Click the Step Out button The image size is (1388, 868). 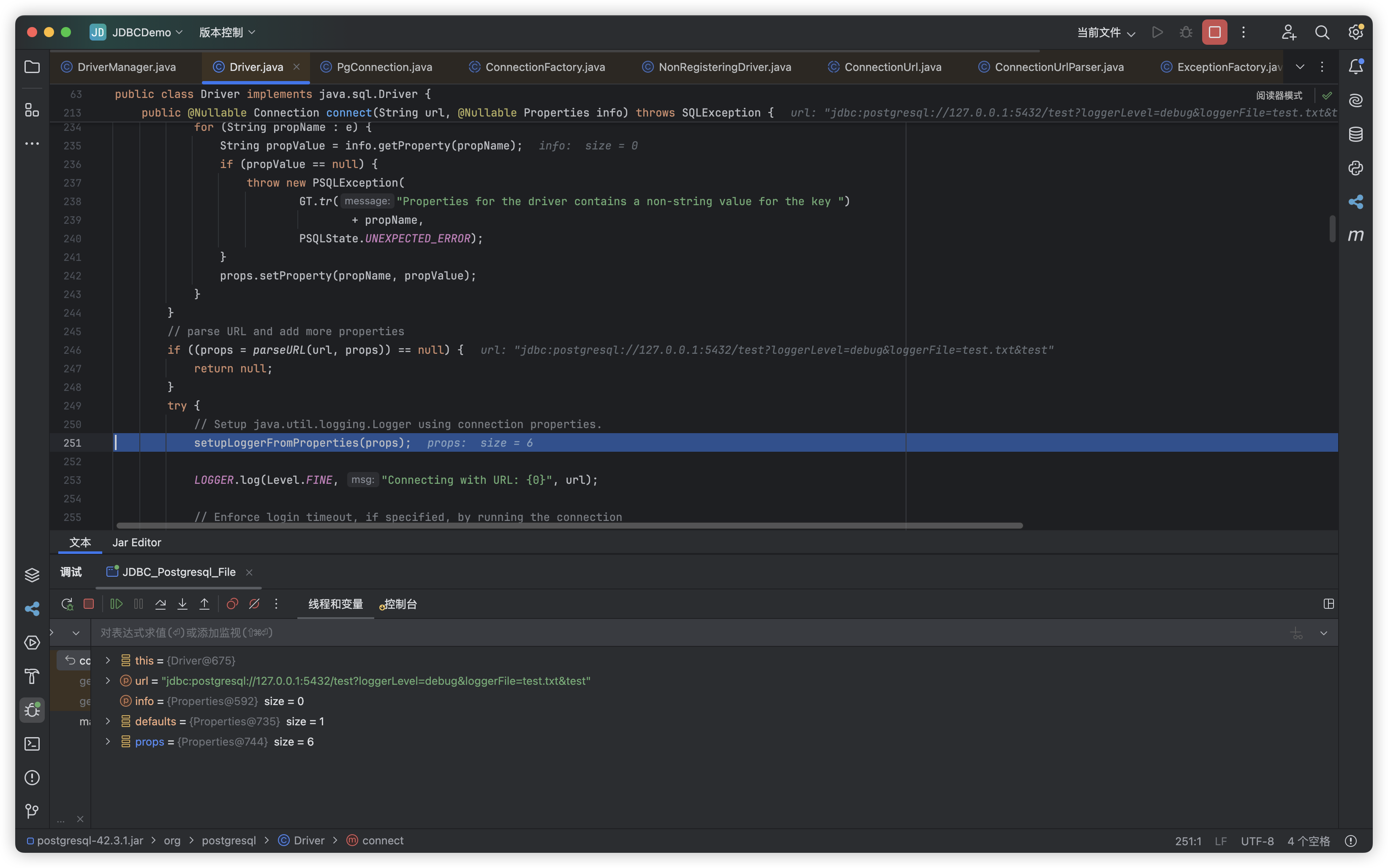(x=204, y=604)
